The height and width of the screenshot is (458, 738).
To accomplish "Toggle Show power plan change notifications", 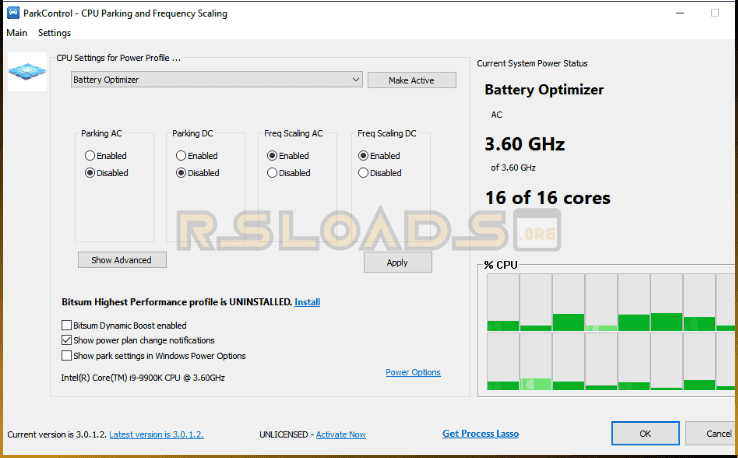I will [x=67, y=340].
